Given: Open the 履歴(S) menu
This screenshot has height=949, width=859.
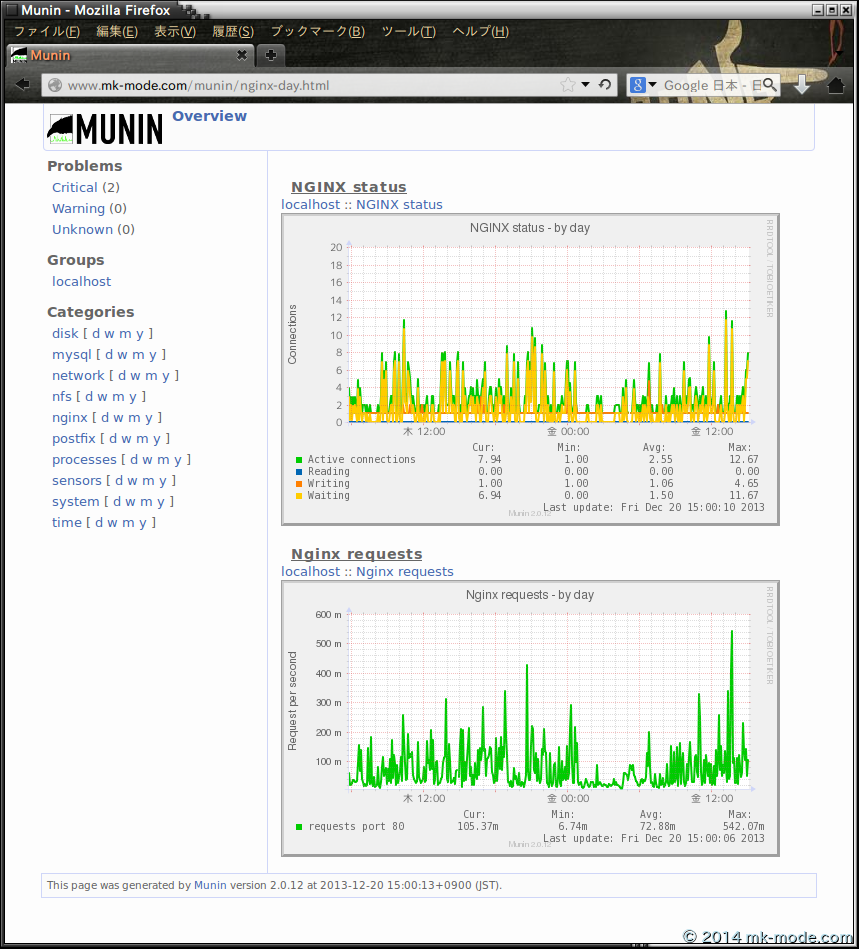Looking at the screenshot, I should [232, 31].
